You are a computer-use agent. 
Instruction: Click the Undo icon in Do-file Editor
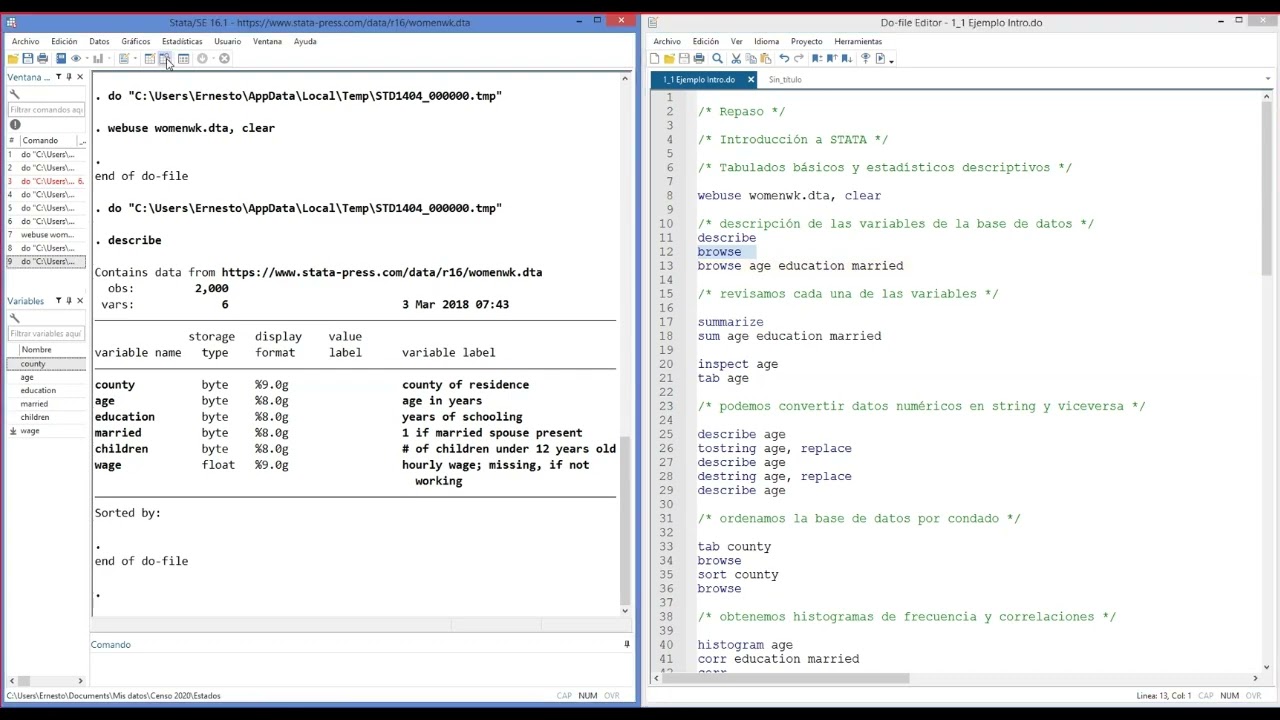[x=784, y=58]
